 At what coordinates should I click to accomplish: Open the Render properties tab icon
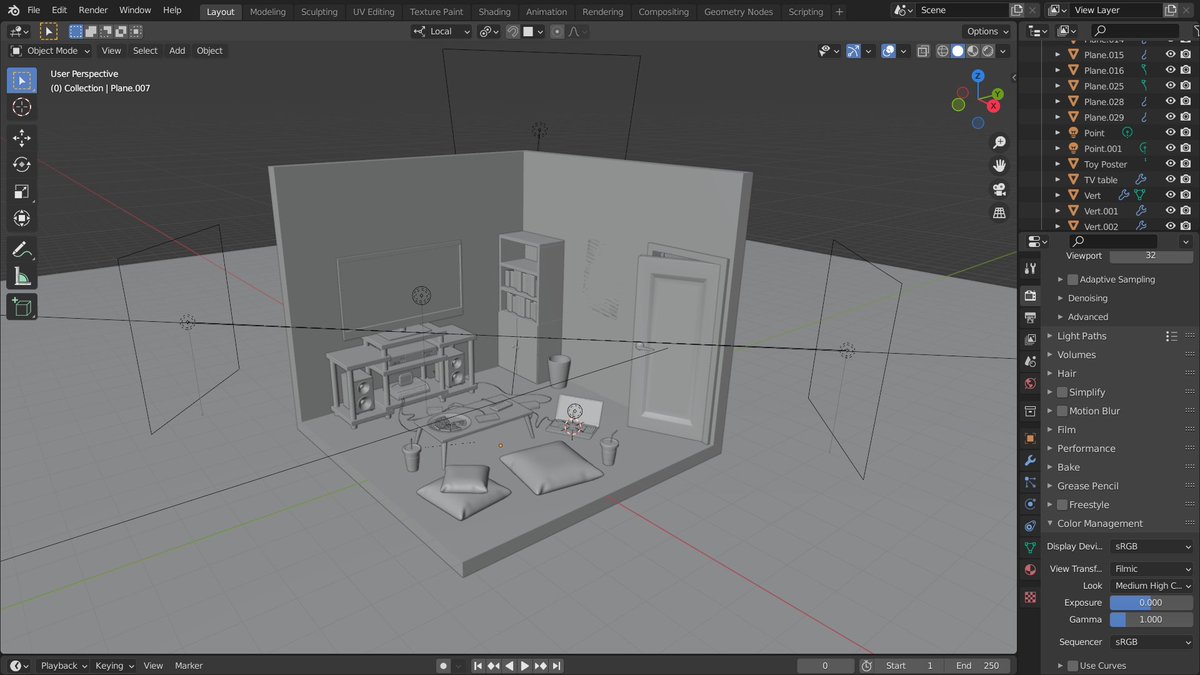click(x=1030, y=296)
